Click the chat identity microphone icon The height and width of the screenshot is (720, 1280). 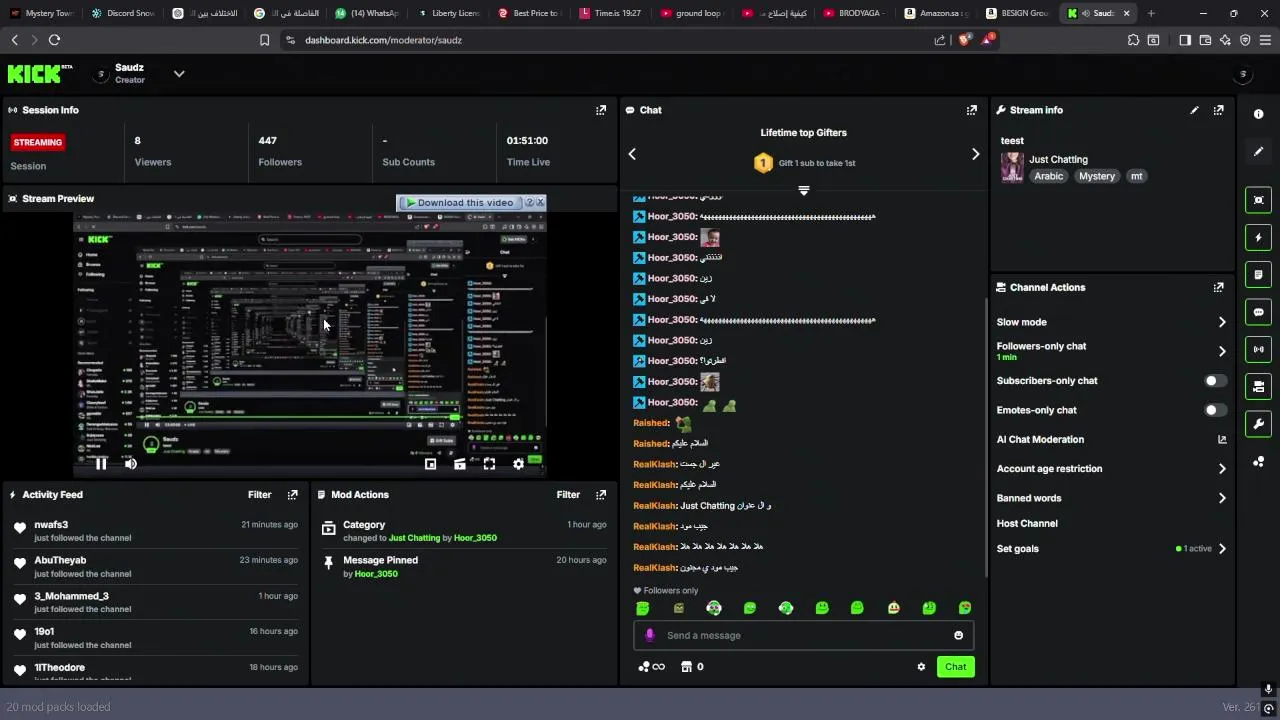coord(650,635)
